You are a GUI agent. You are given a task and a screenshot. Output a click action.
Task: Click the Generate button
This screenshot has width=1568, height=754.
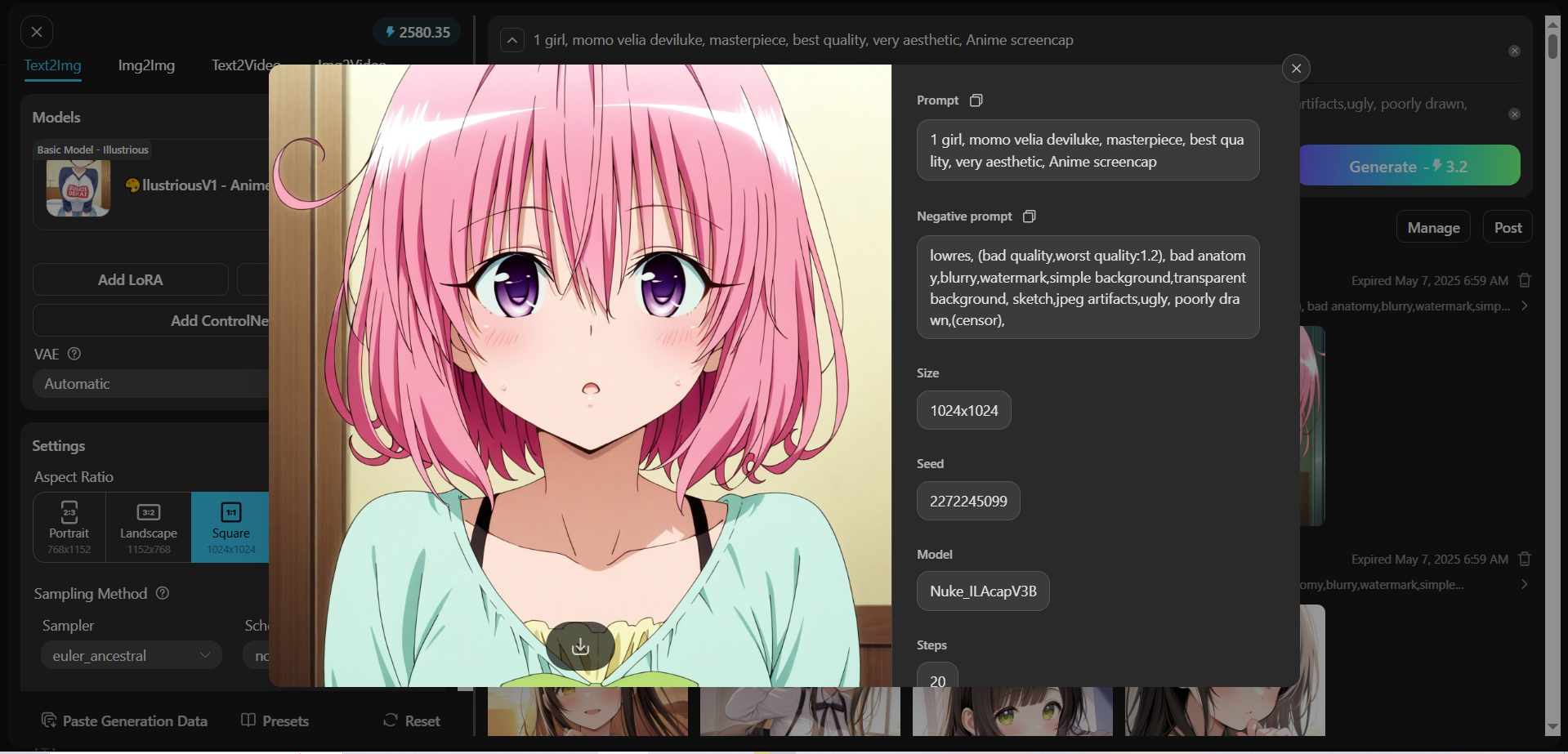[1409, 166]
